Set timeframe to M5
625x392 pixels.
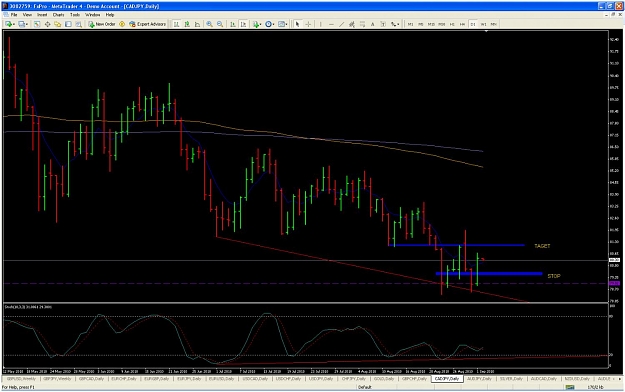pyautogui.click(x=421, y=24)
